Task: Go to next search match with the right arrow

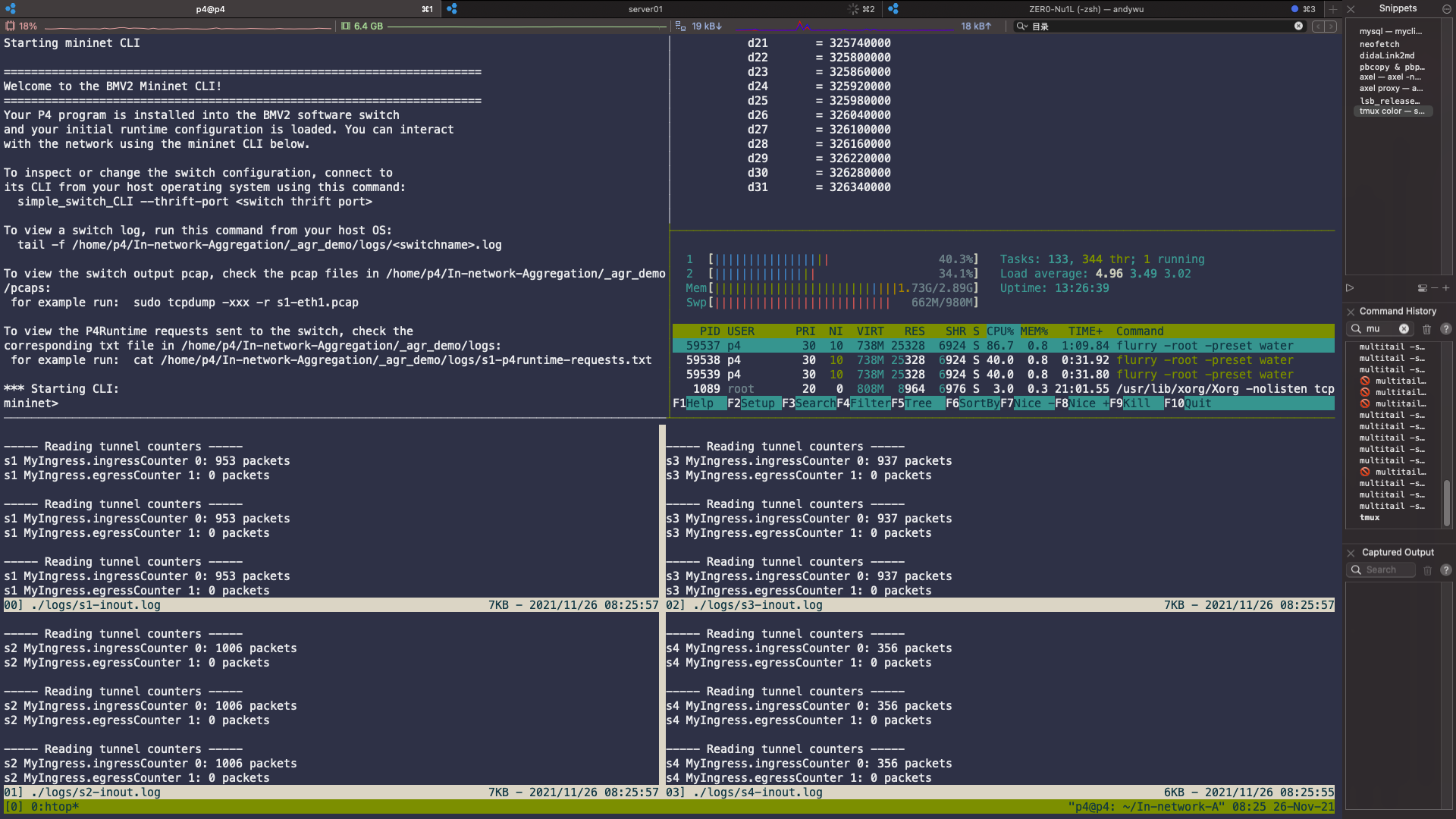Action: tap(1331, 27)
